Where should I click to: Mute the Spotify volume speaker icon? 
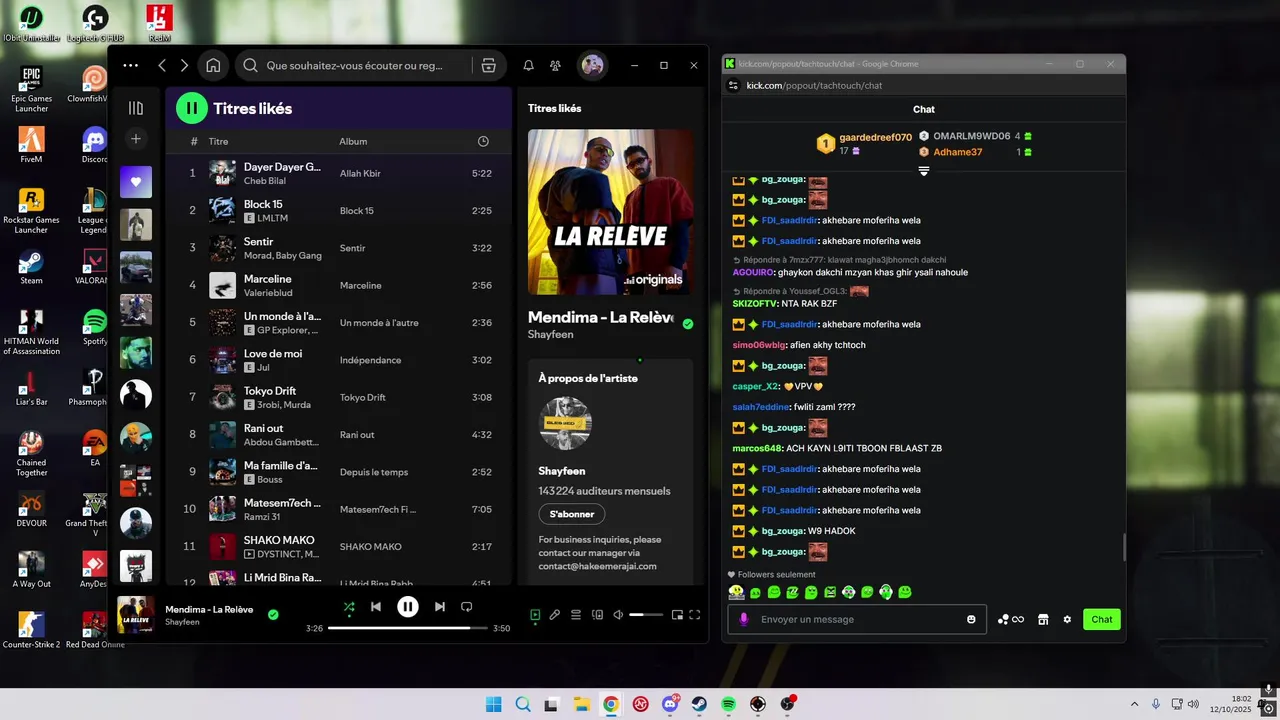[618, 615]
